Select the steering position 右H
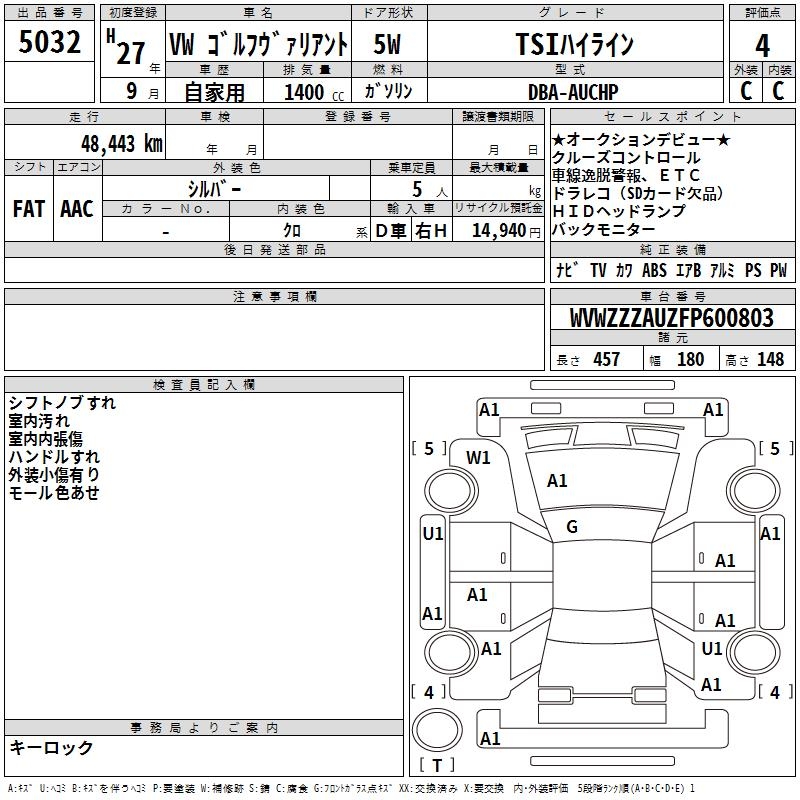 pyautogui.click(x=431, y=231)
